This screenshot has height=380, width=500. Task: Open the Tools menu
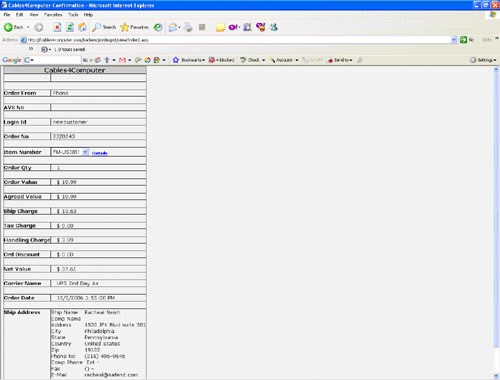point(73,15)
